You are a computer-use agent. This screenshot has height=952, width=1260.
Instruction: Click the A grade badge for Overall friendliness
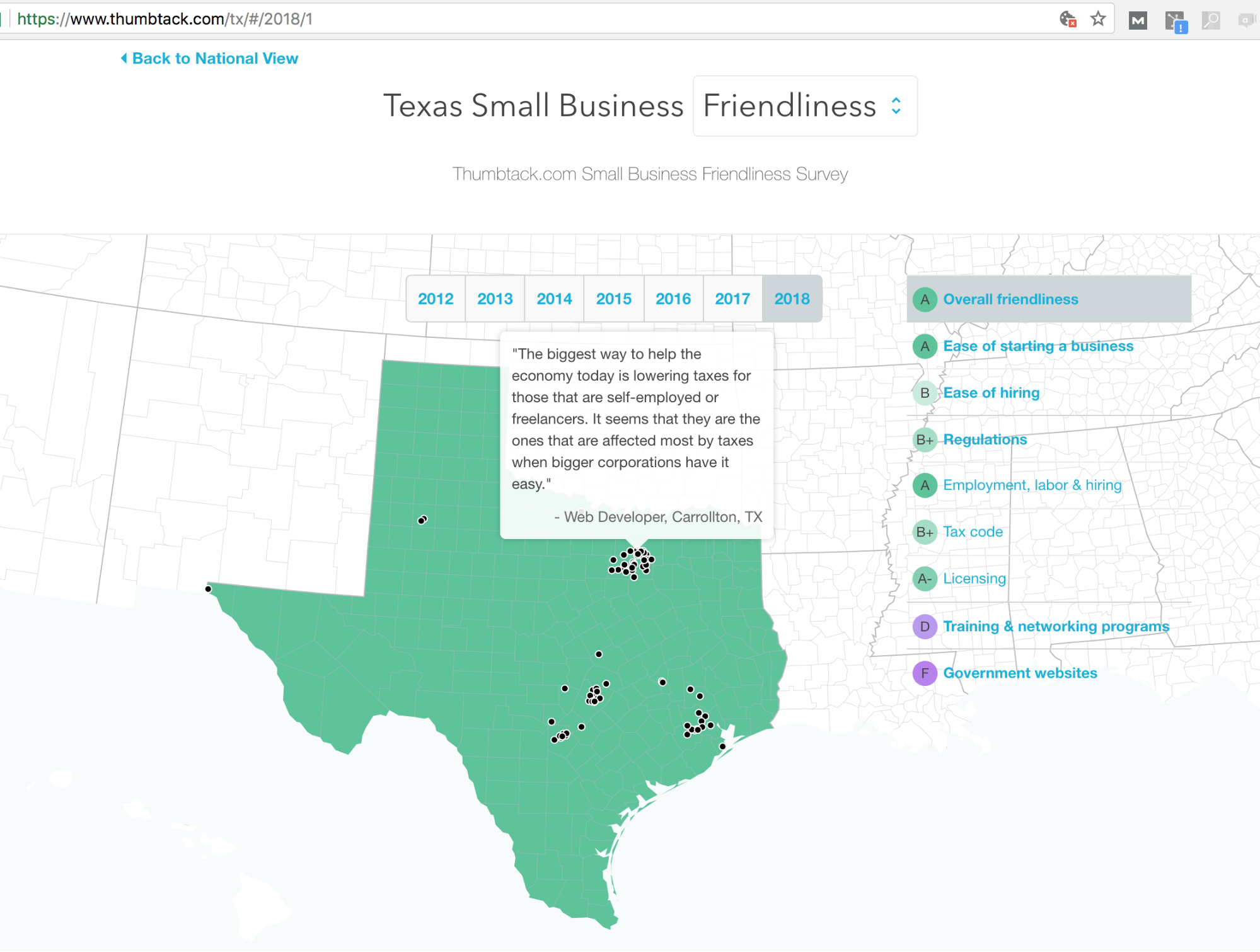(x=925, y=299)
